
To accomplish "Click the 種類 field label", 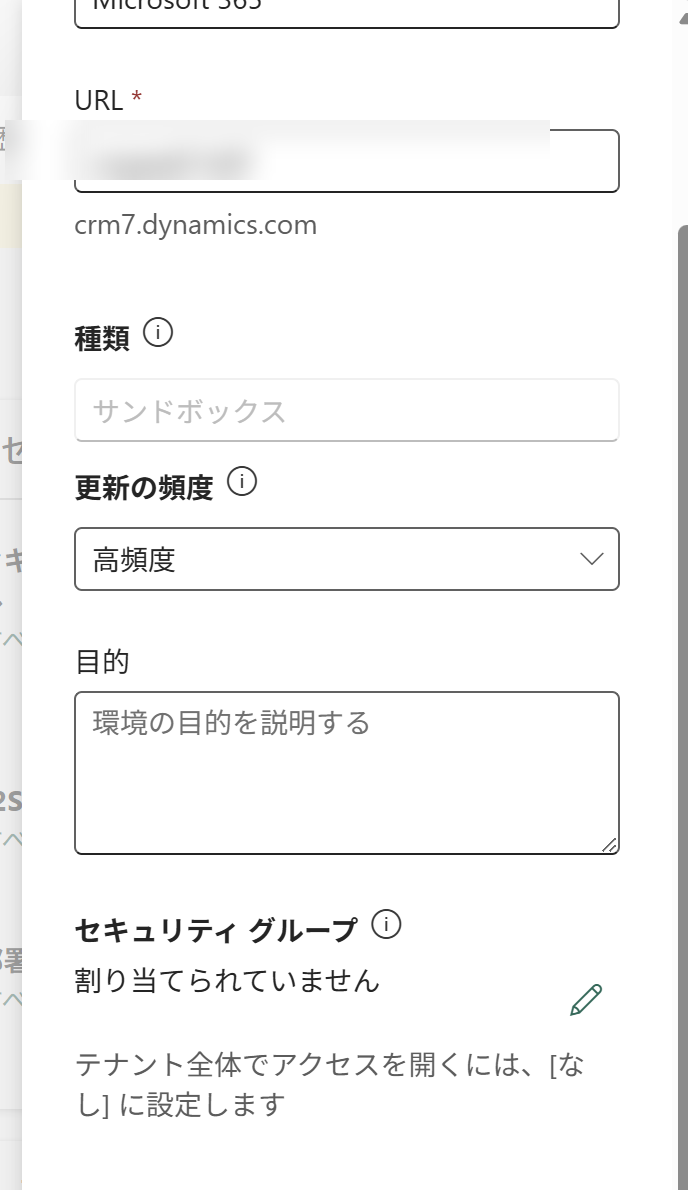I will (102, 338).
